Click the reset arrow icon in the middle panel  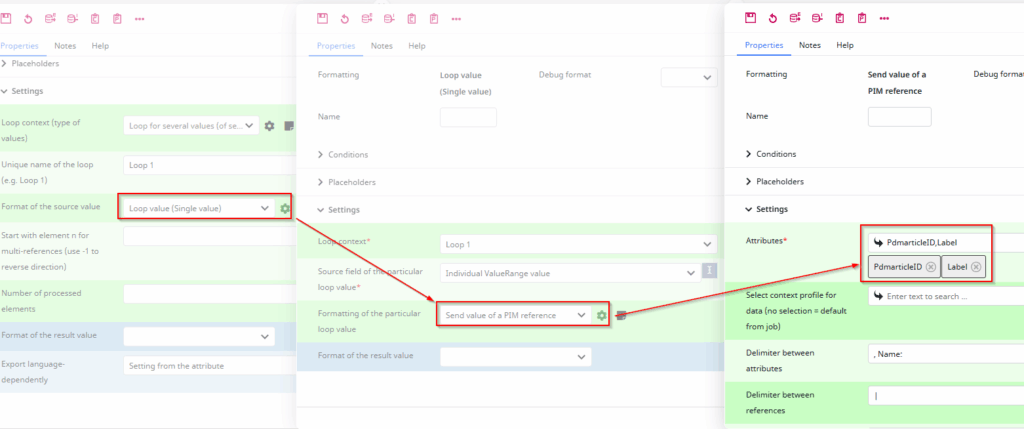pyautogui.click(x=345, y=18)
